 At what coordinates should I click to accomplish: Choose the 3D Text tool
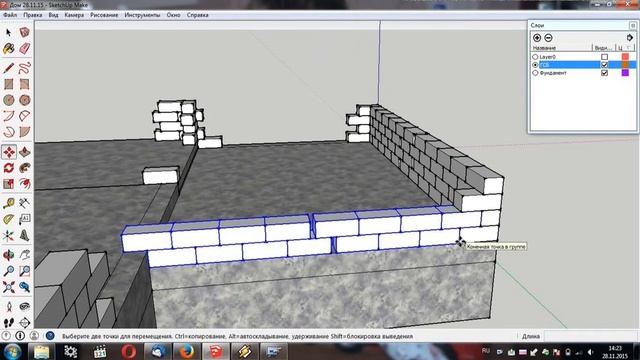(24, 236)
